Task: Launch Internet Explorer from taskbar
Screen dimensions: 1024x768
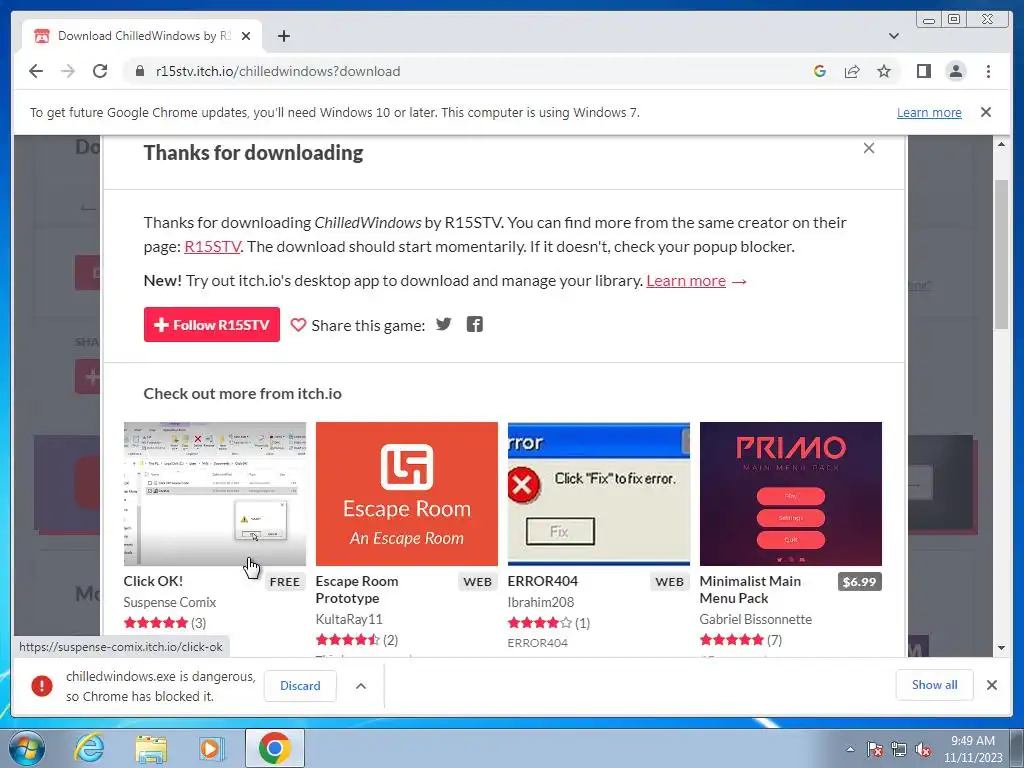Action: coord(89,748)
